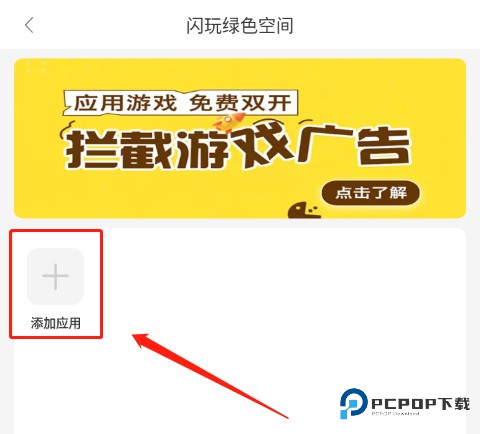The image size is (480, 434).
Task: Click the blue PCPOP logo icon
Action: pos(353,403)
